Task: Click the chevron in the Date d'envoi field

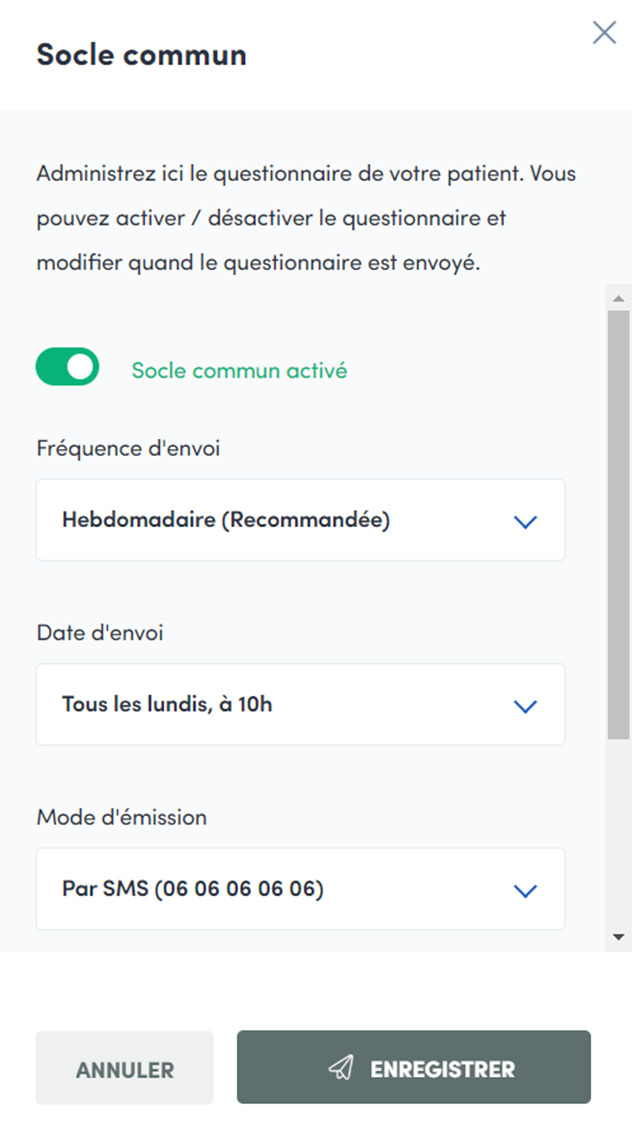Action: pos(525,706)
